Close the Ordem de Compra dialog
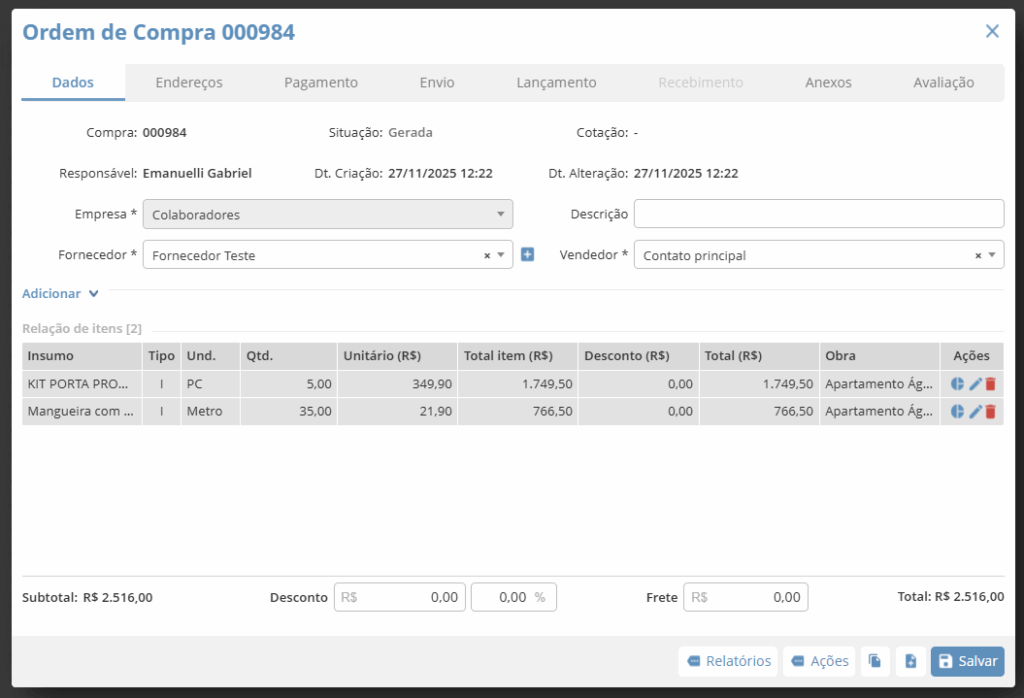 pos(992,31)
